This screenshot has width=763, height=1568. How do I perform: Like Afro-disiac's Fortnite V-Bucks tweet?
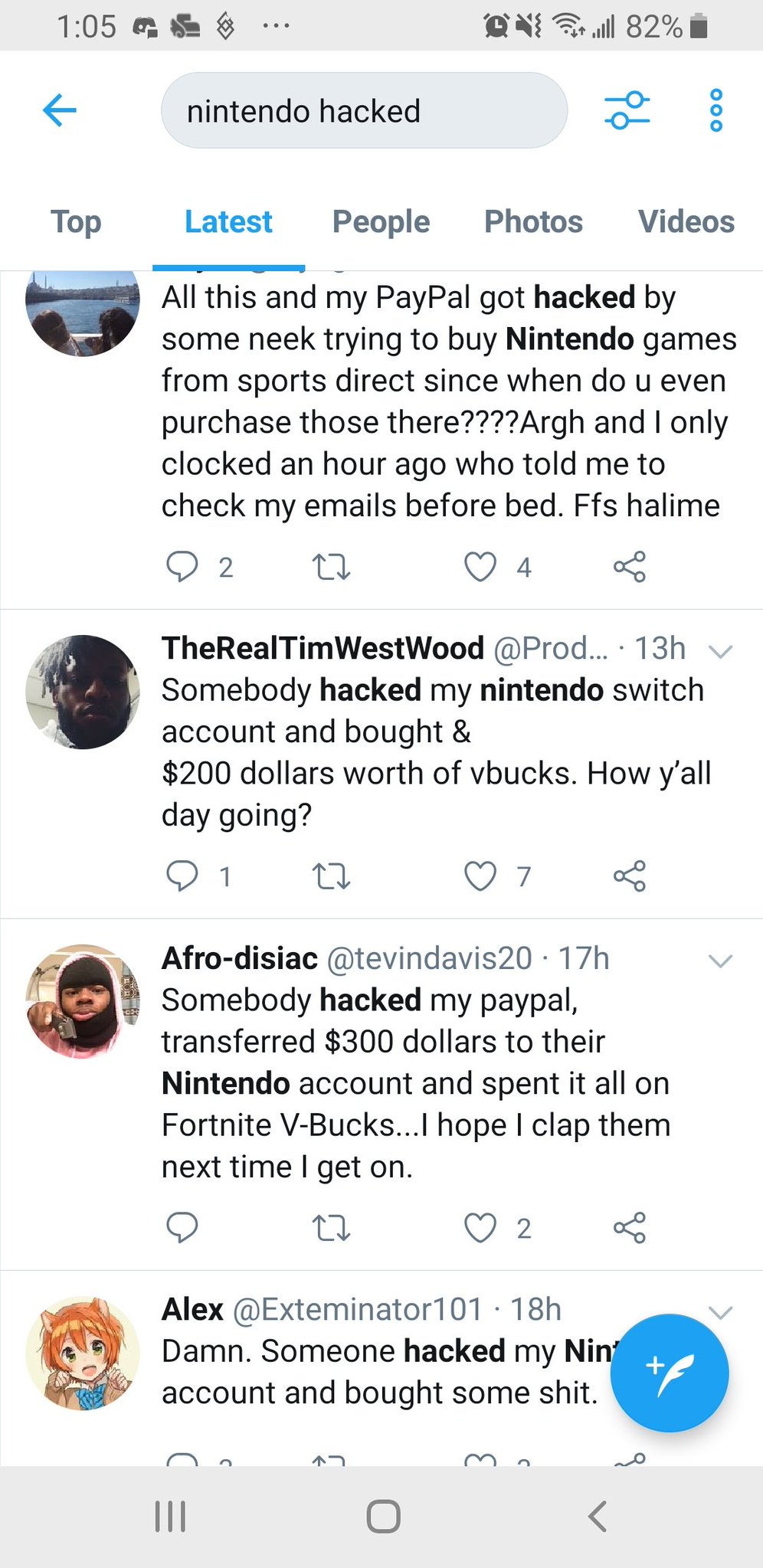pyautogui.click(x=480, y=1228)
